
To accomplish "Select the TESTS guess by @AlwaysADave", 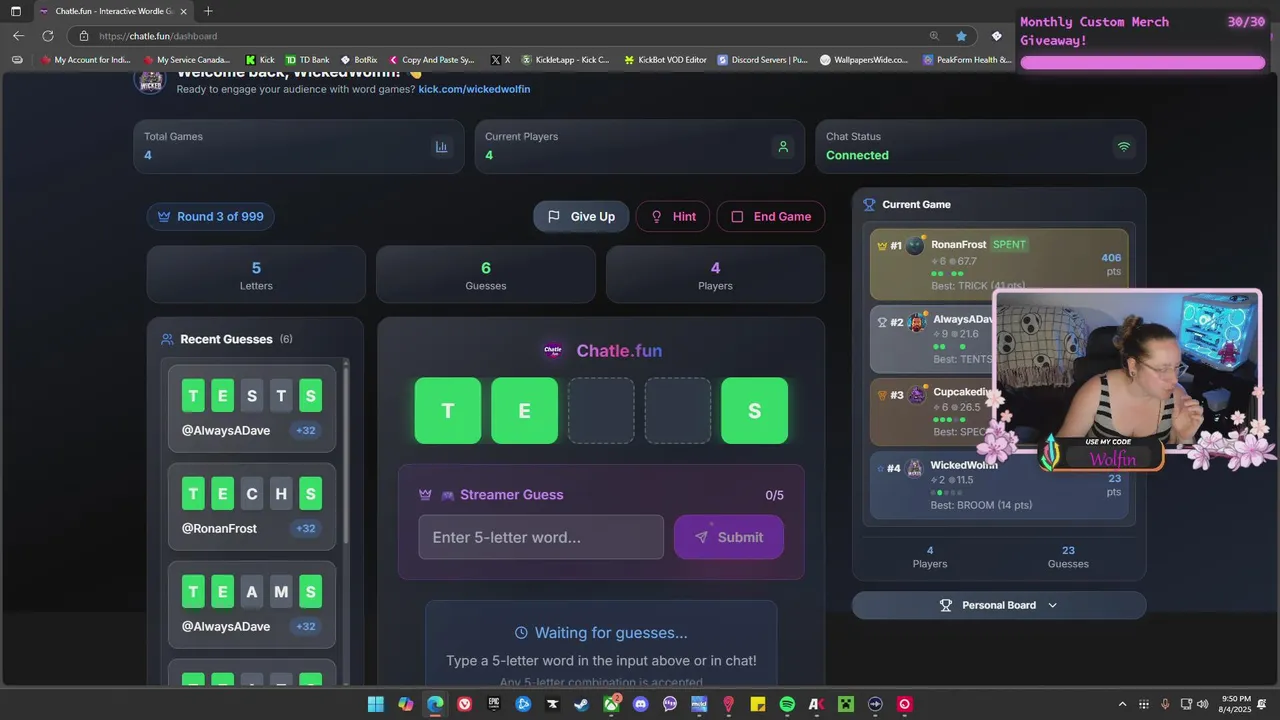I will point(252,409).
